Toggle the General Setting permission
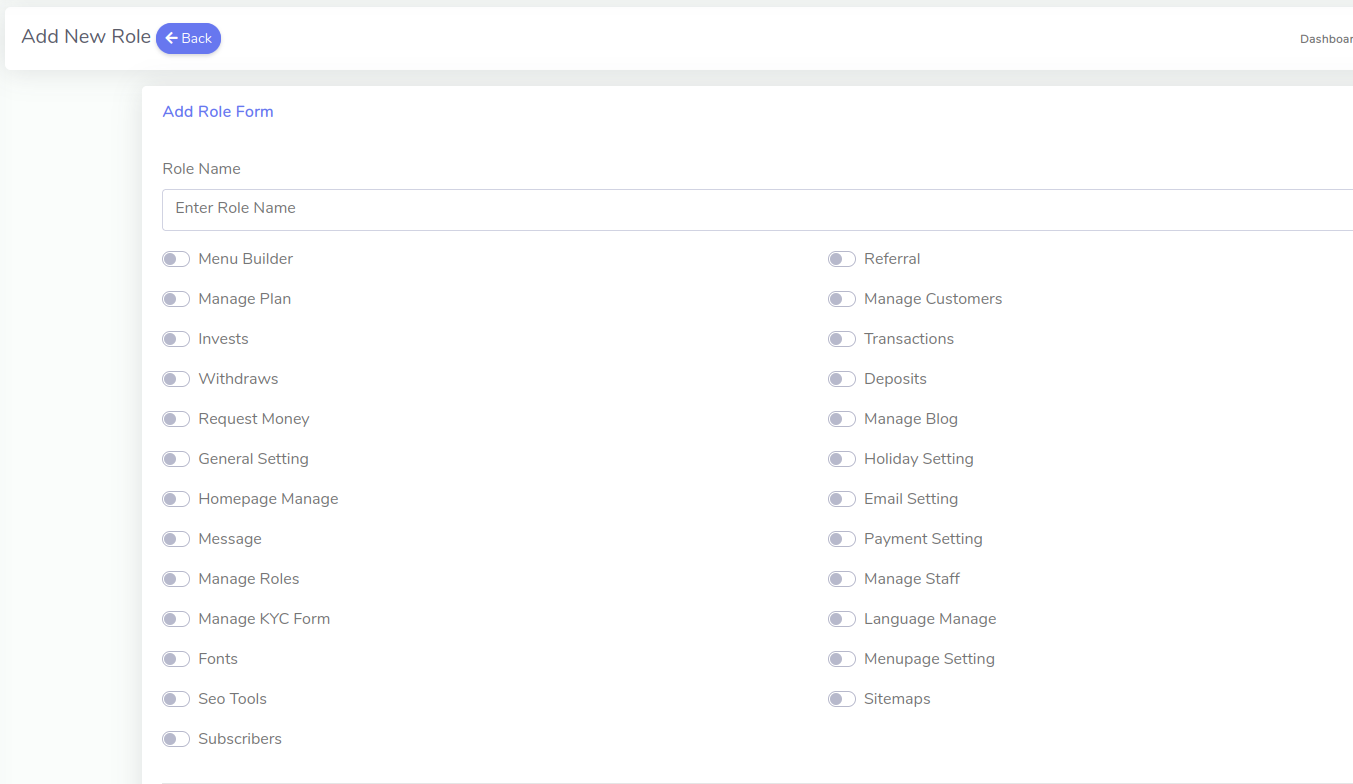This screenshot has width=1353, height=784. coord(176,459)
